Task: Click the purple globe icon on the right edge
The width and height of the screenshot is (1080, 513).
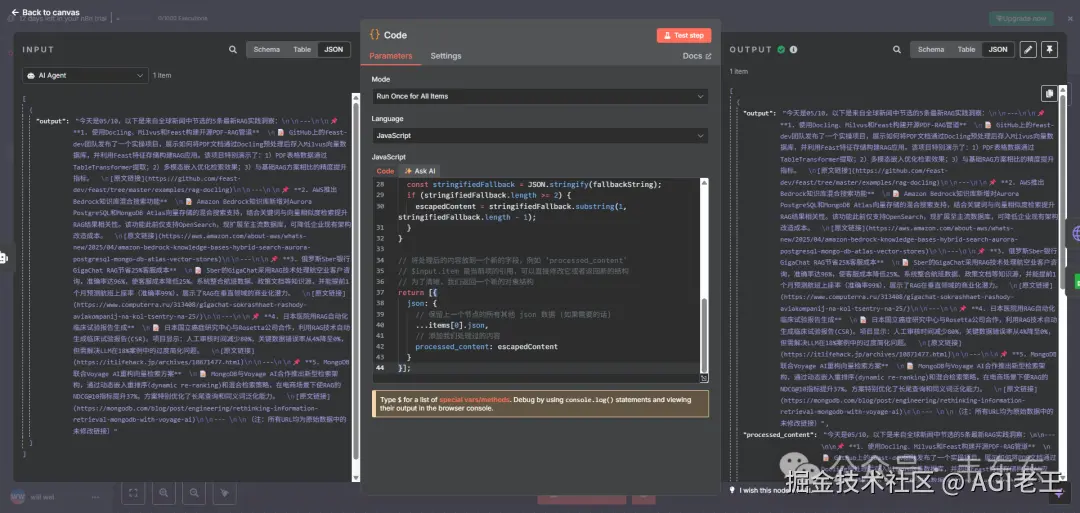Action: coord(1075,234)
